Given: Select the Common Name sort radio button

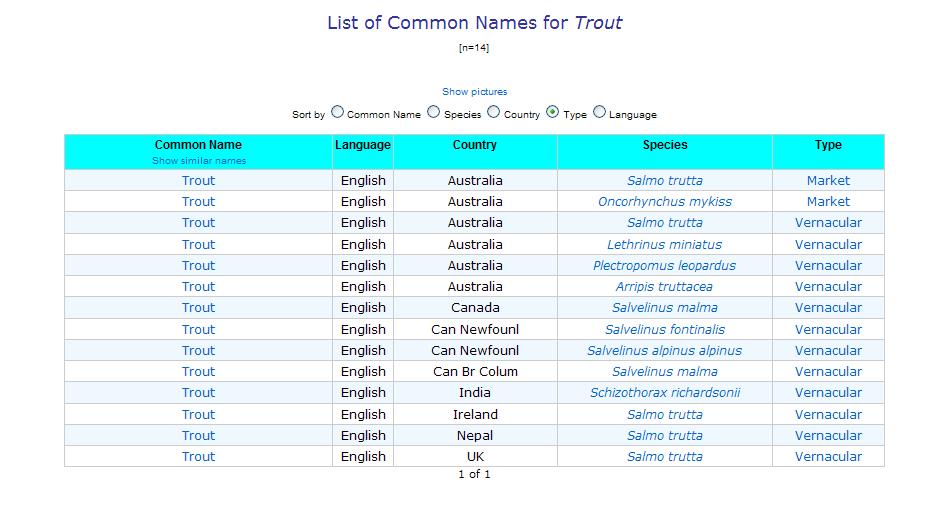Looking at the screenshot, I should [337, 113].
